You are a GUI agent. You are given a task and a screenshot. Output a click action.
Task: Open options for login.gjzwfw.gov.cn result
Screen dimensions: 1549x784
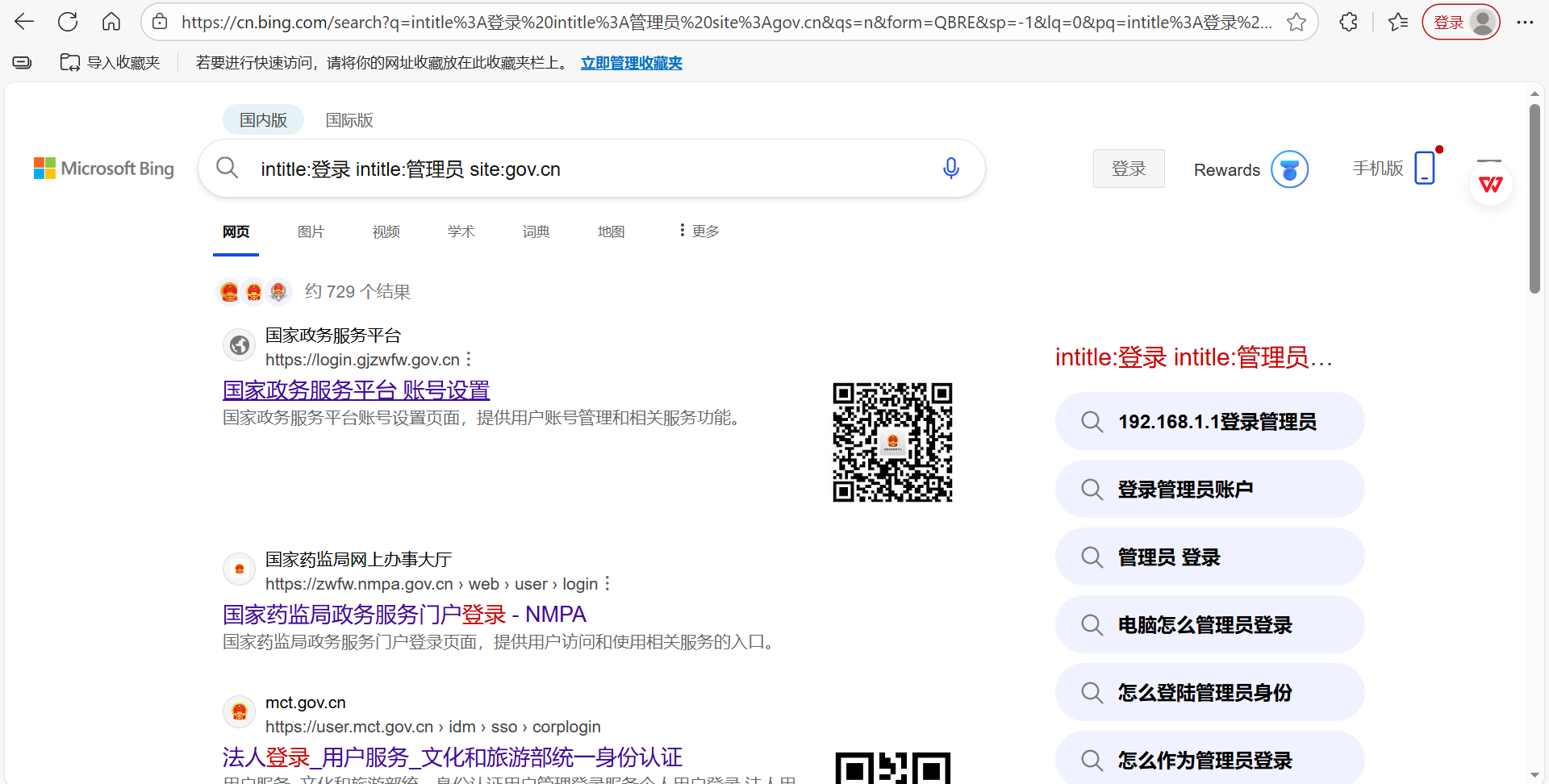[x=469, y=359]
